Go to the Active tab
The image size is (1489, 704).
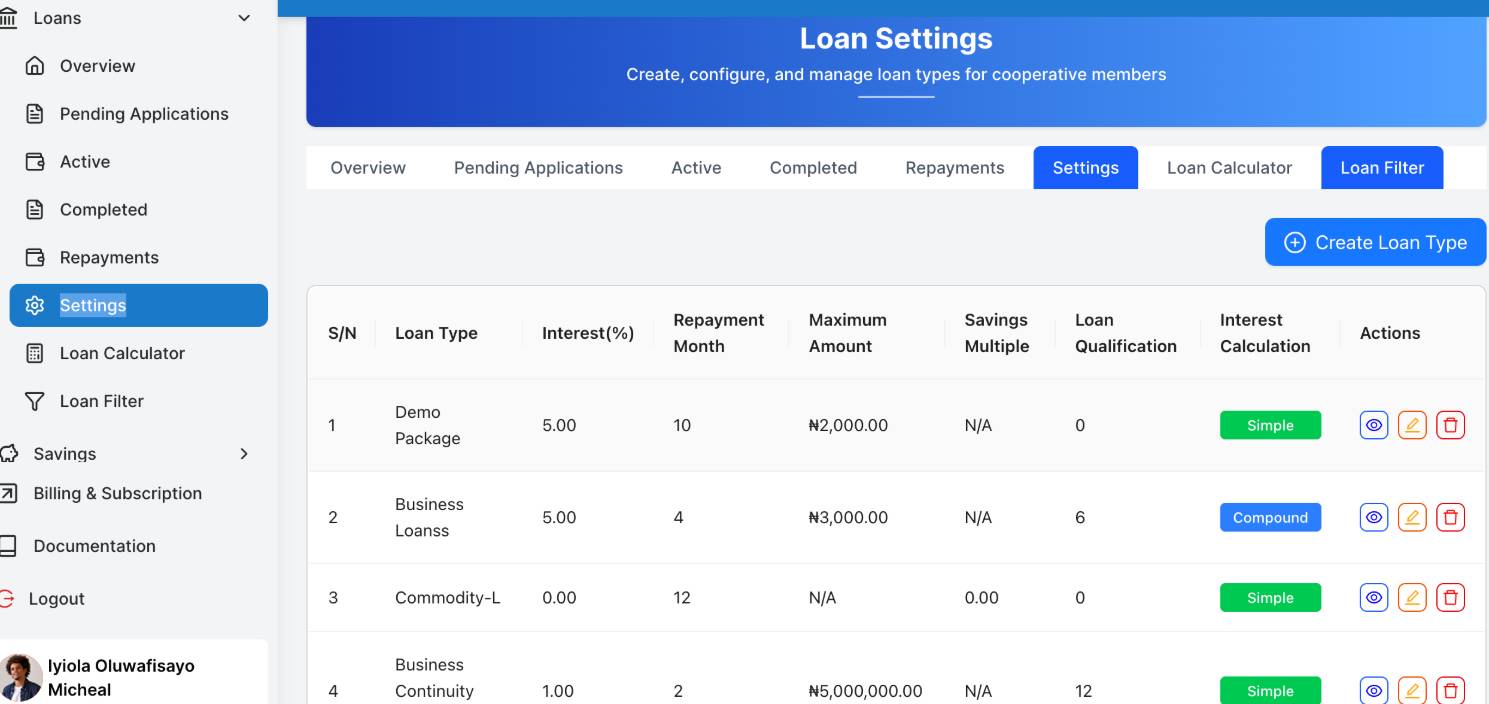(x=696, y=168)
